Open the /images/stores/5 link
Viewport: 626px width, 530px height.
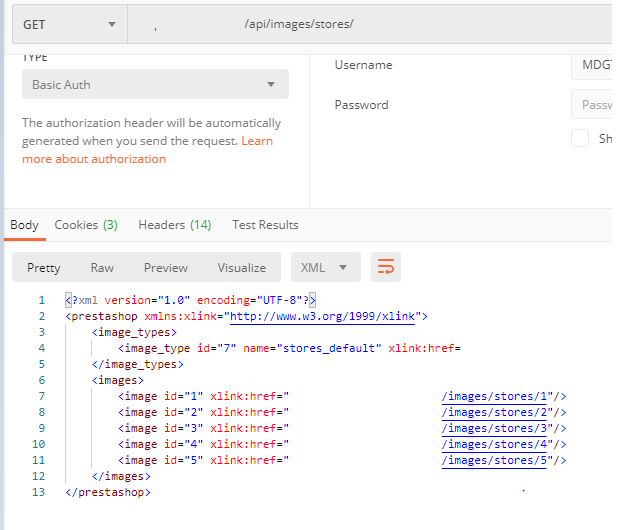[500, 461]
